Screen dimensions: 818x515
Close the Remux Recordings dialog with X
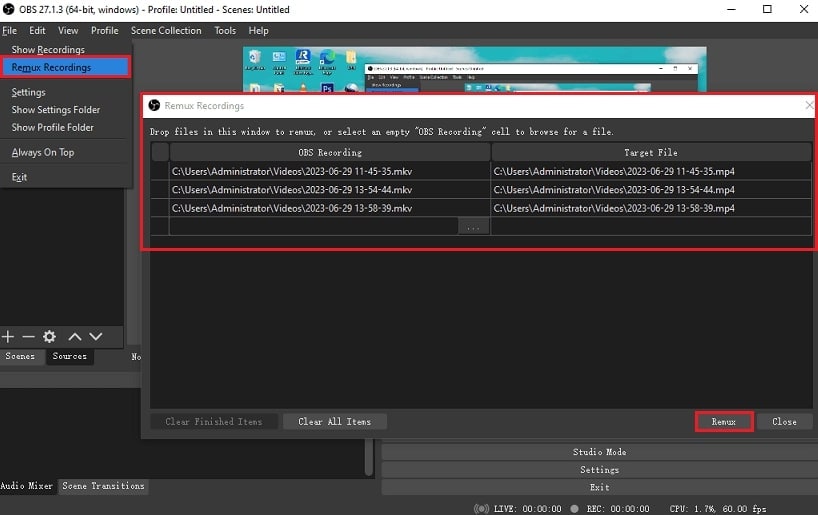point(809,105)
